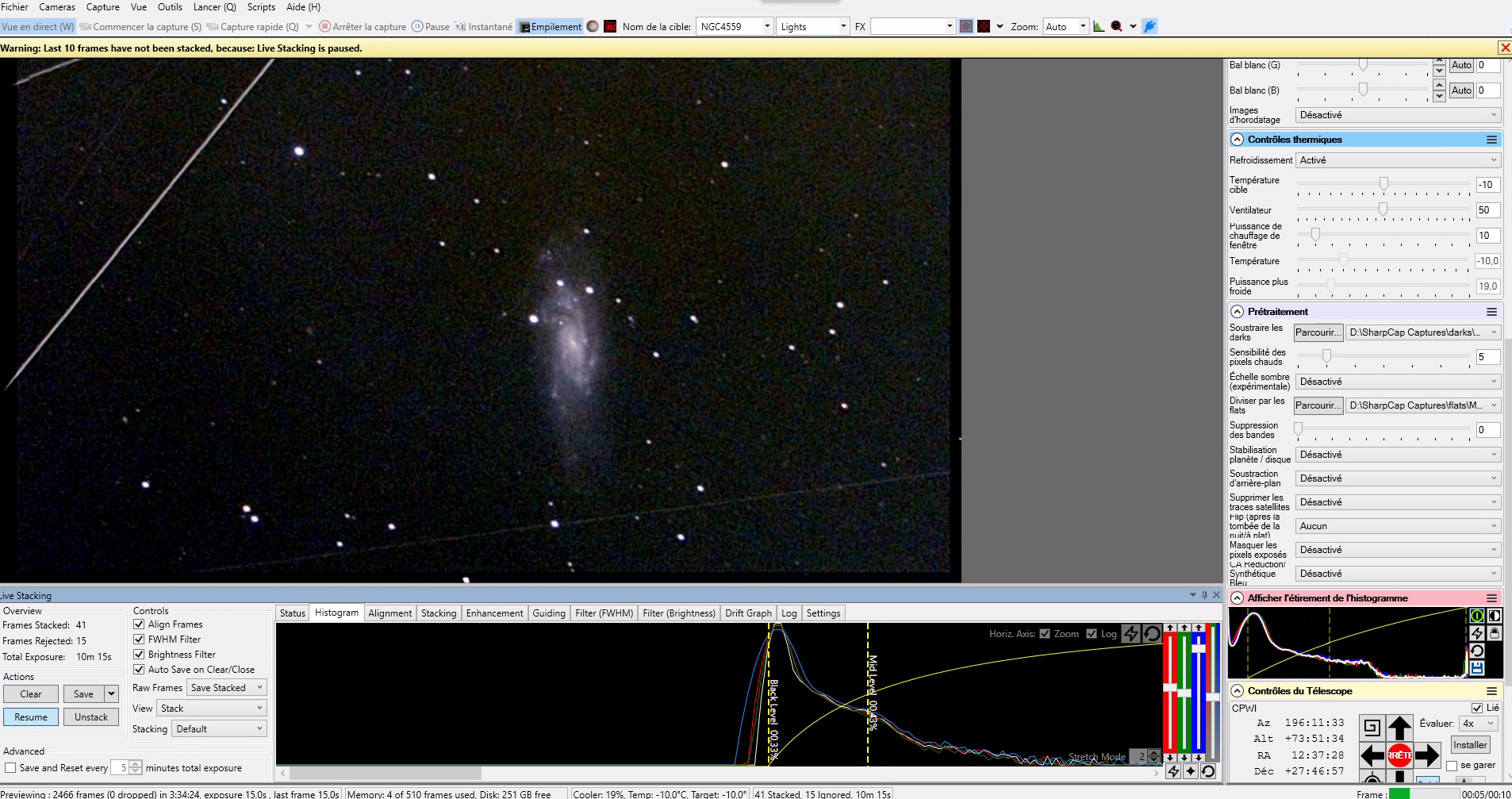The width and height of the screenshot is (1512, 799).
Task: Open the Raw Frames Save Stacked dropdown
Action: point(227,687)
